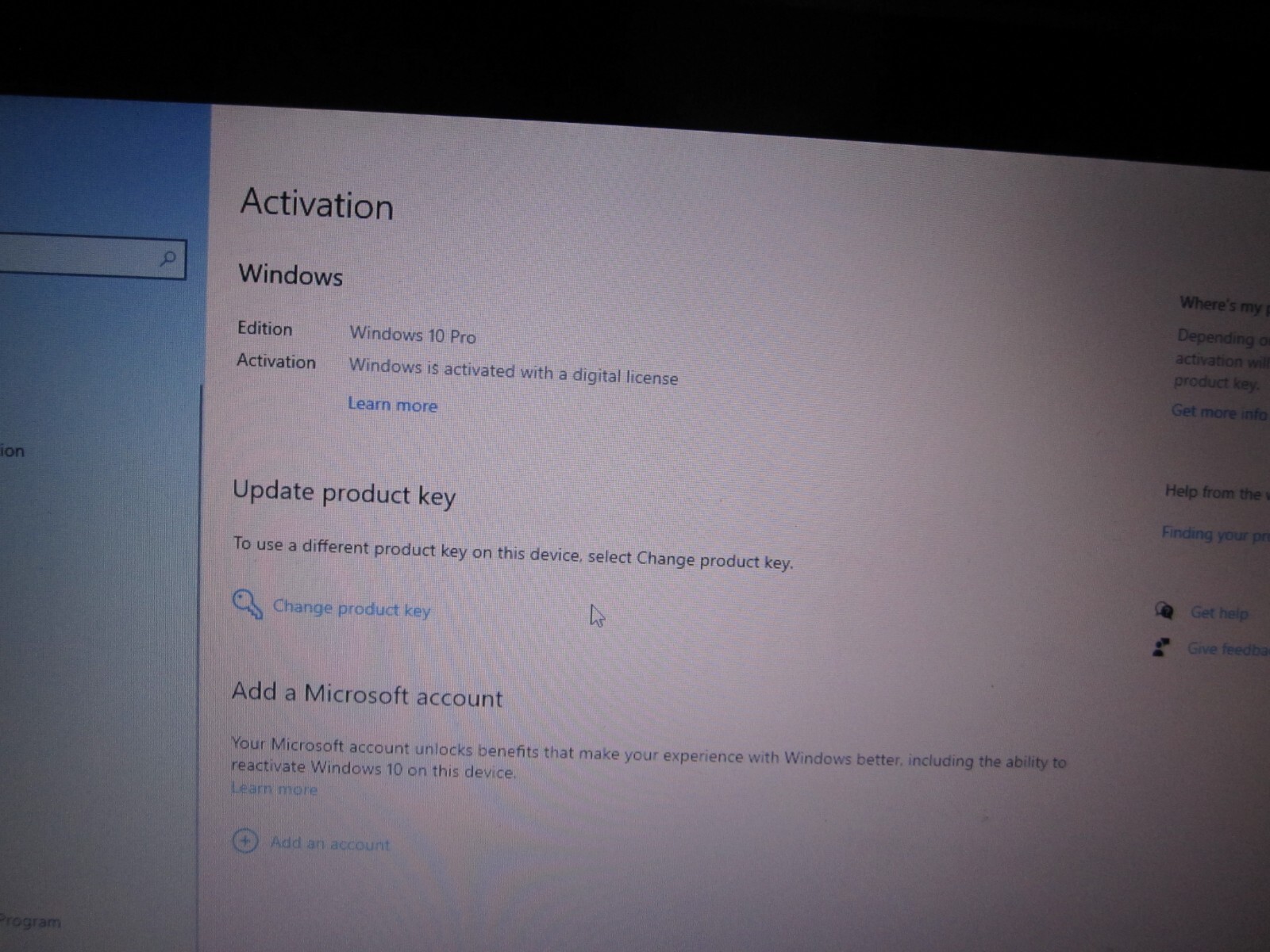Open the Learn more link under Activation status

click(392, 405)
